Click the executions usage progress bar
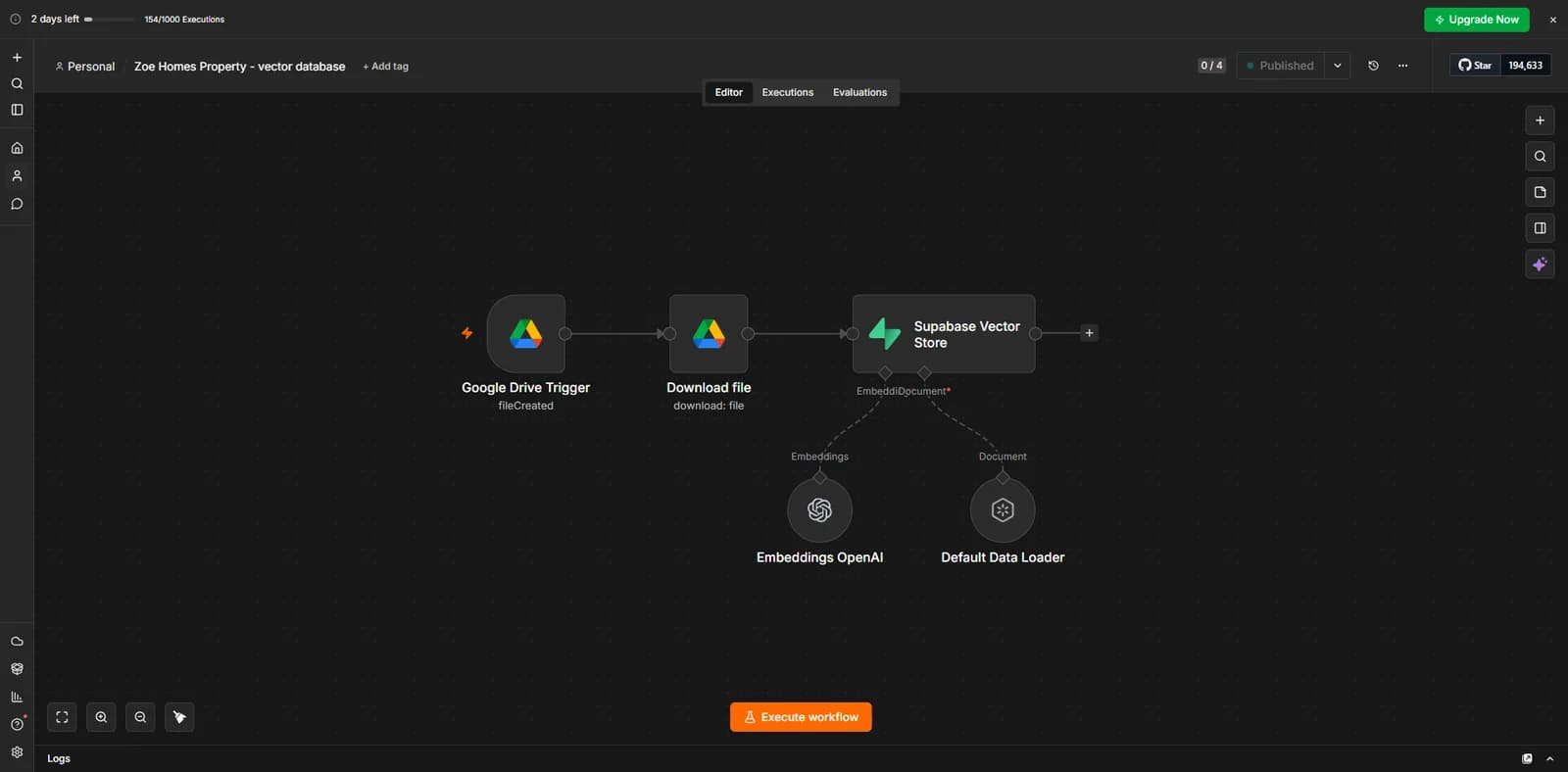Screen dimensions: 1568x772 [x=109, y=20]
